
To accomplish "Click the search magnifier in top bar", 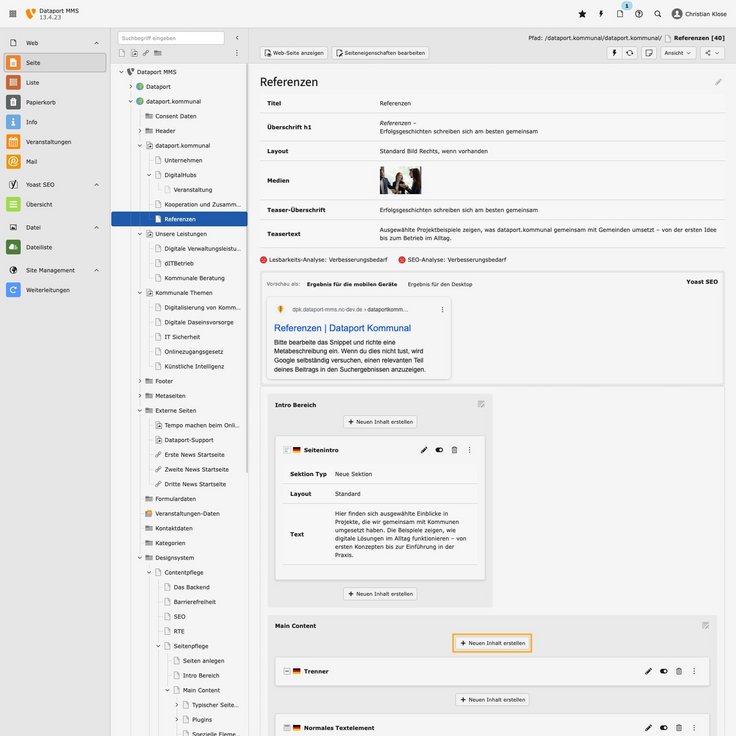I will (x=657, y=14).
